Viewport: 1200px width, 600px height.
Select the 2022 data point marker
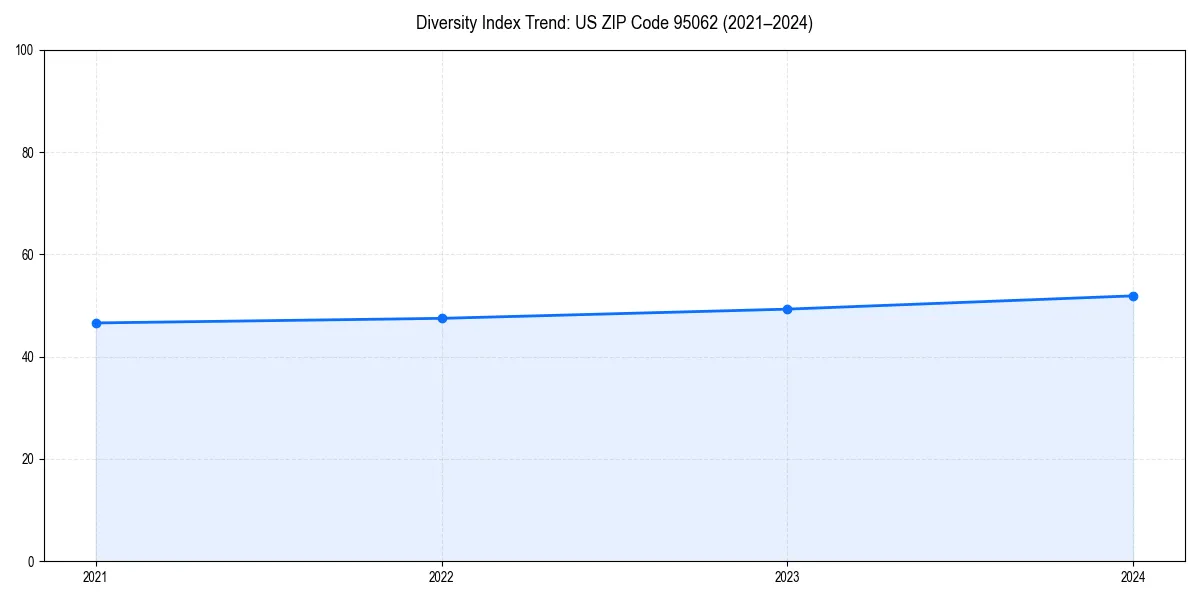pos(441,317)
